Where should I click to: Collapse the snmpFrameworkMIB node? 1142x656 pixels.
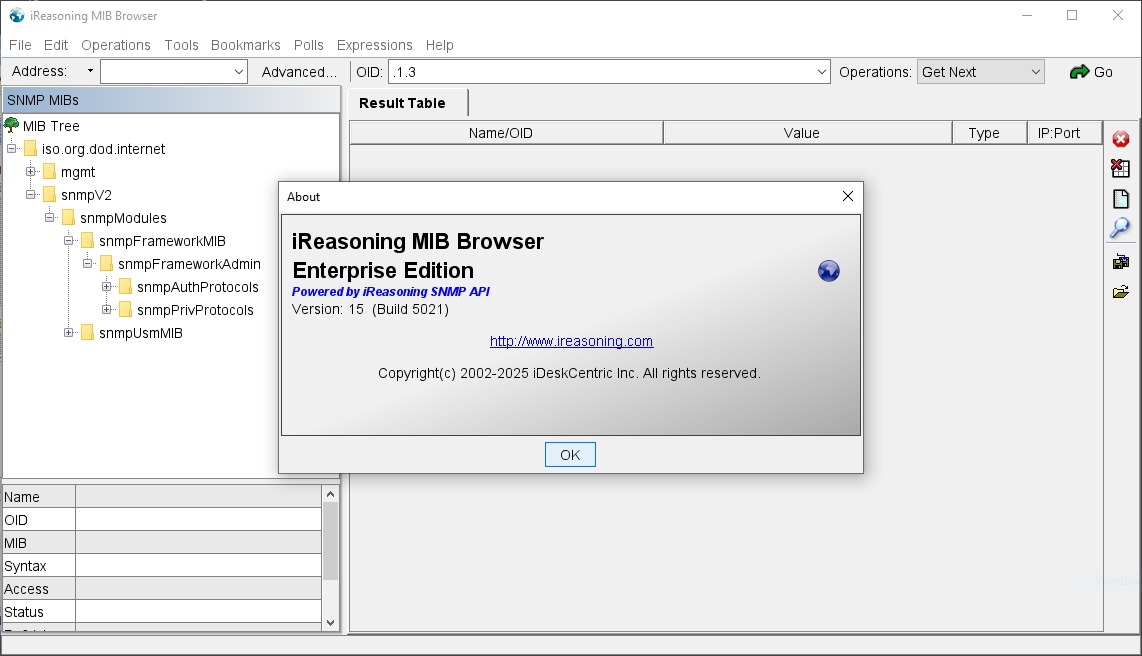(68, 240)
